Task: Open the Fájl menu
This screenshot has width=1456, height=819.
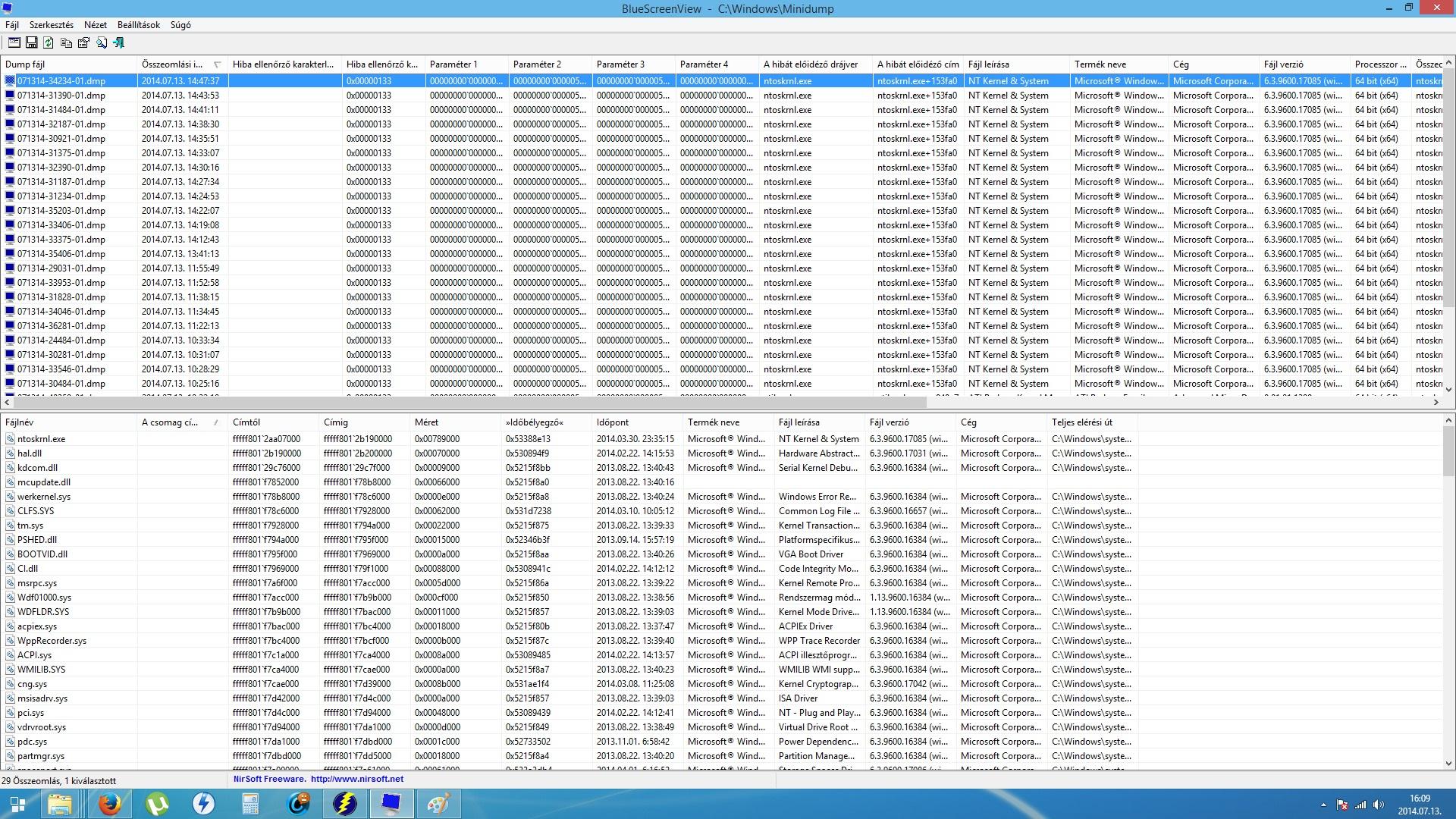Action: tap(12, 25)
